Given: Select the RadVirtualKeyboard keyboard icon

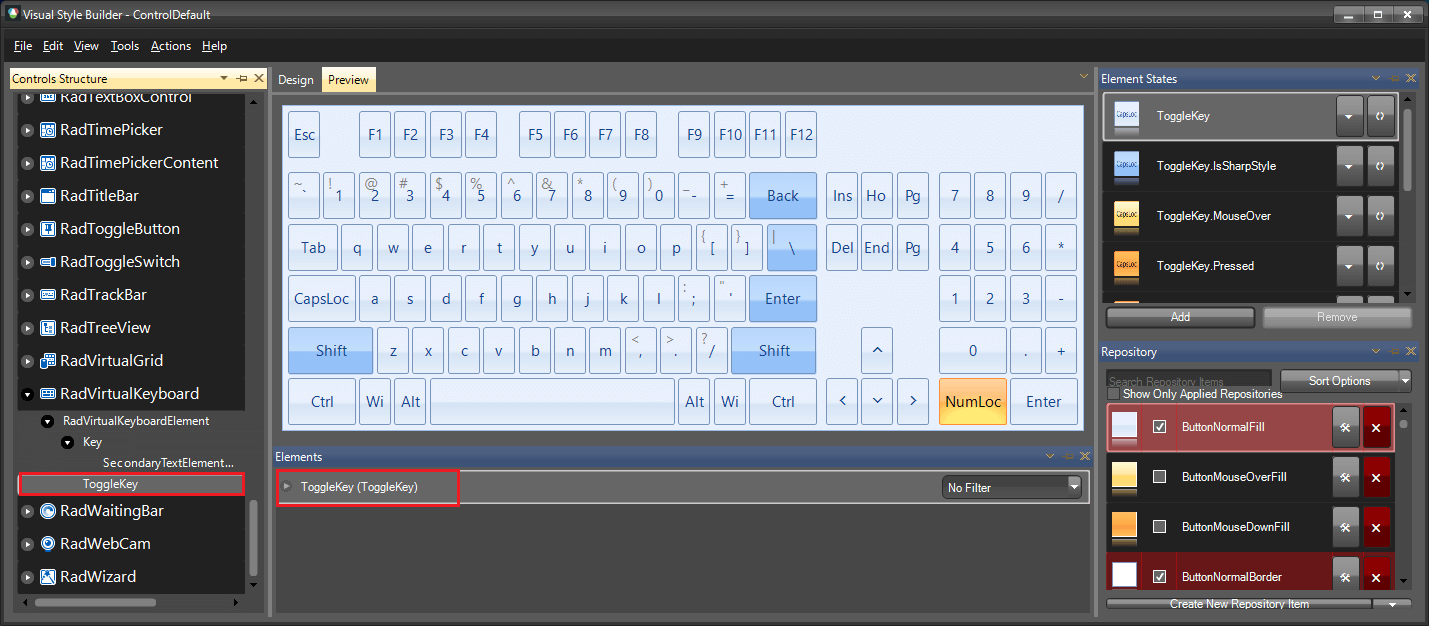Looking at the screenshot, I should [x=47, y=393].
